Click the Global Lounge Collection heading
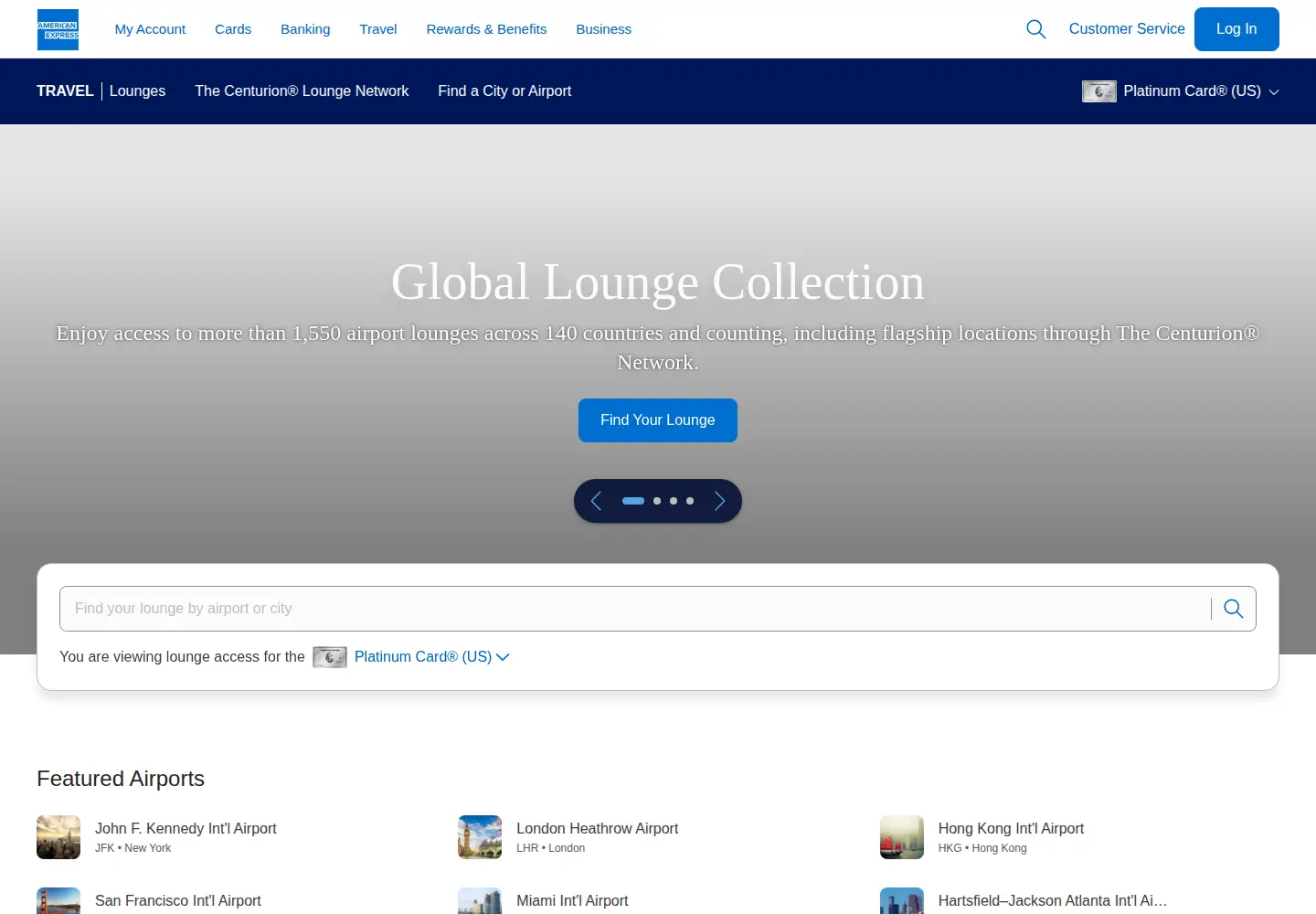Screen dimensions: 1316x914 (658, 282)
